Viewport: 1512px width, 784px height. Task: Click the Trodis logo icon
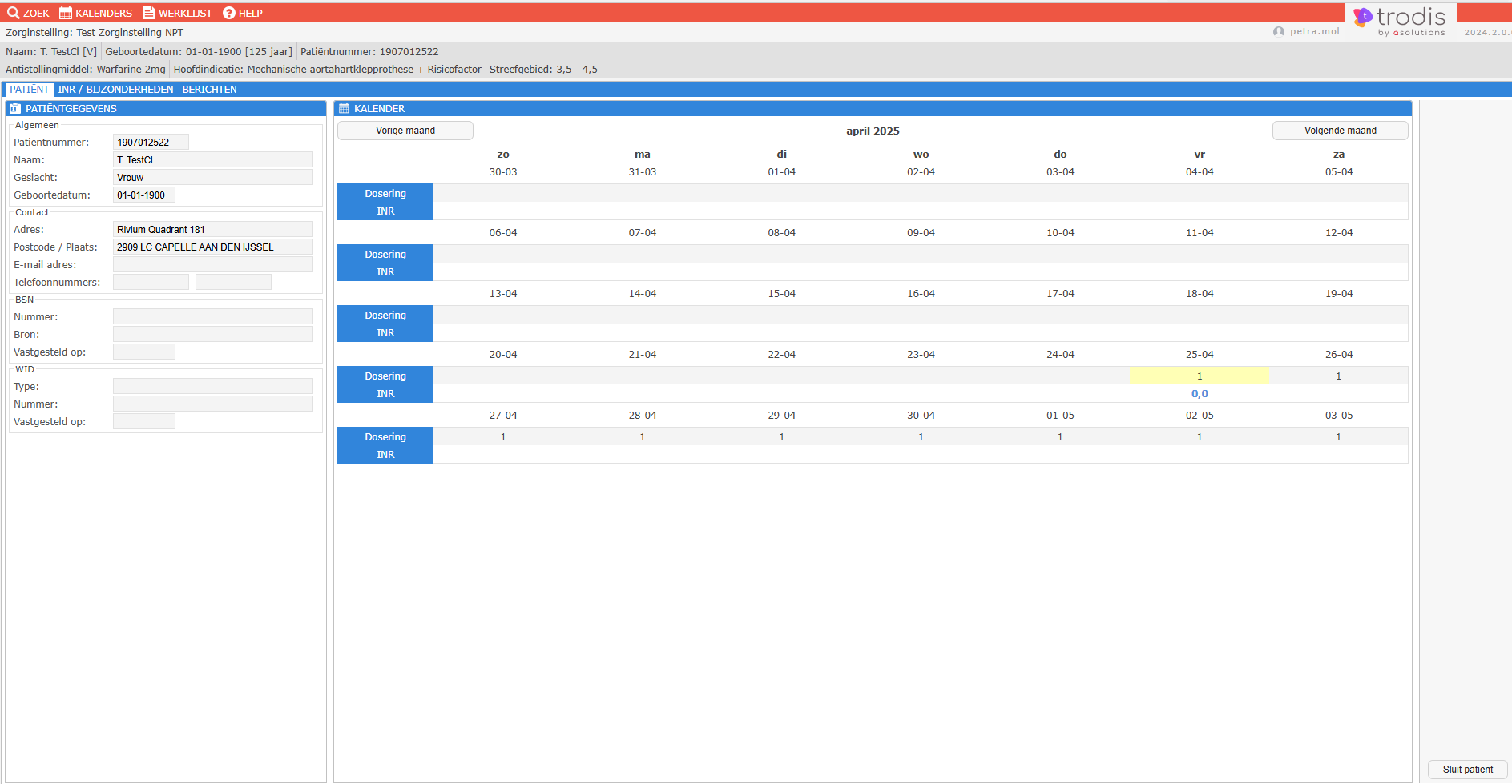pyautogui.click(x=1363, y=17)
